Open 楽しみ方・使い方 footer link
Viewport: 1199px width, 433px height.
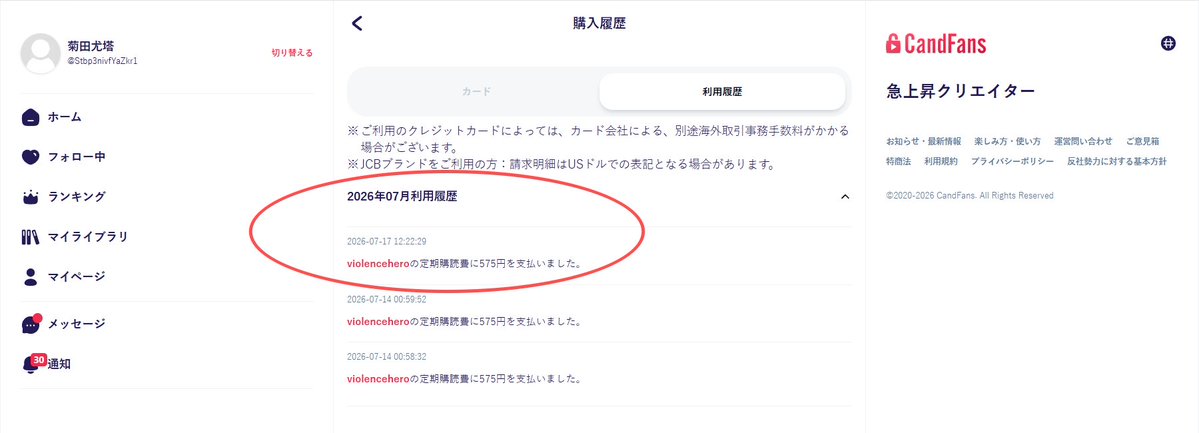(x=1008, y=142)
